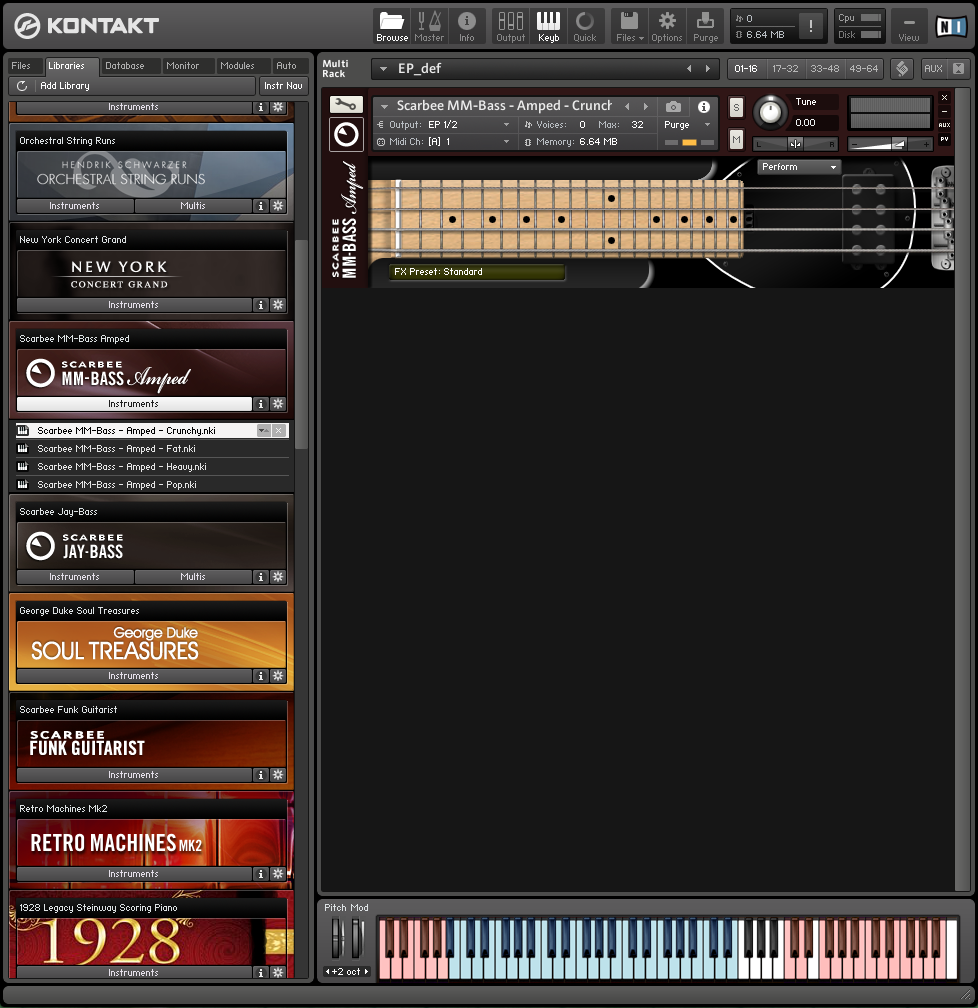Show the Scarbee Jay-Bass info
The height and width of the screenshot is (1008, 978).
(x=260, y=577)
